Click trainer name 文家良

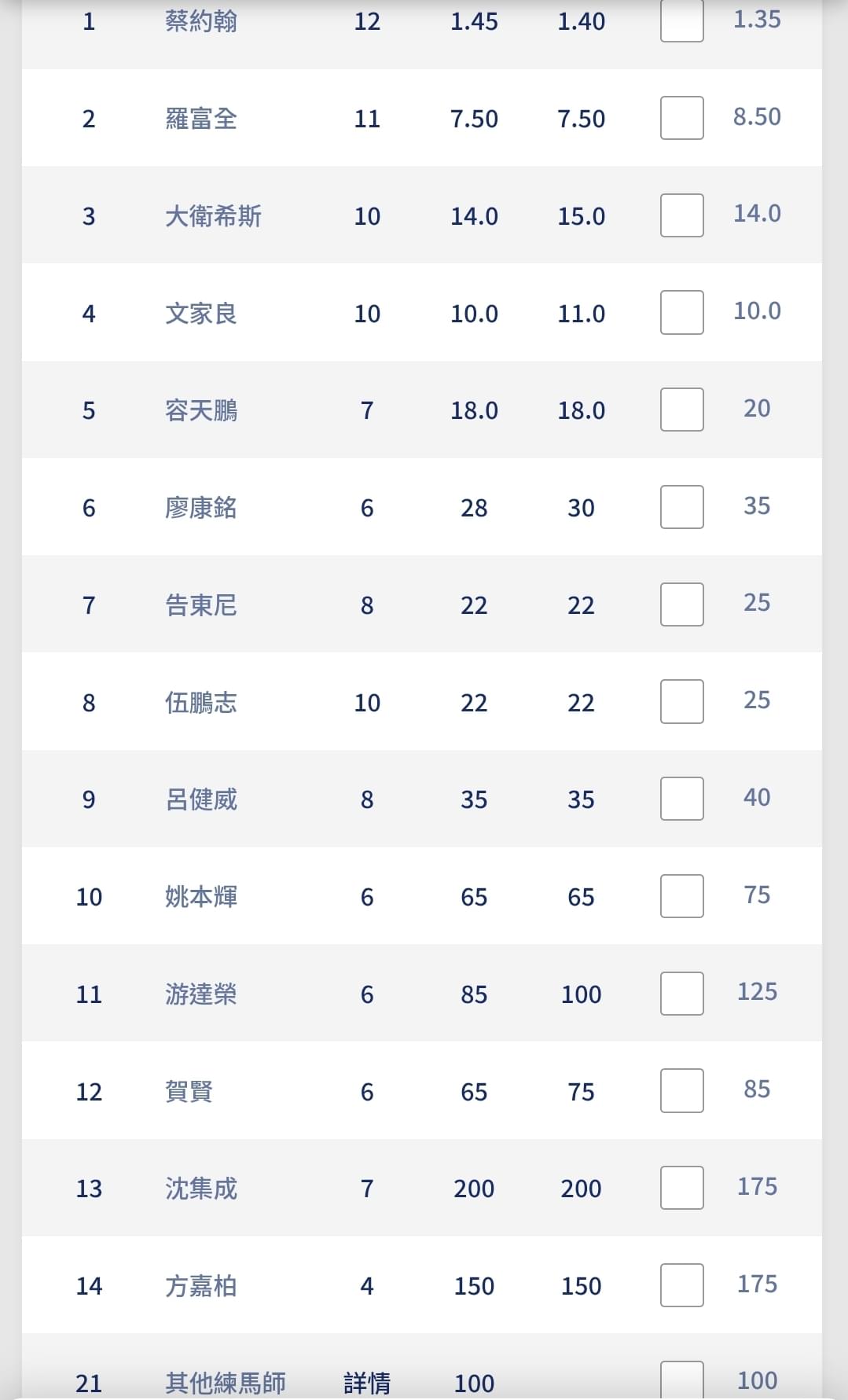coord(201,314)
